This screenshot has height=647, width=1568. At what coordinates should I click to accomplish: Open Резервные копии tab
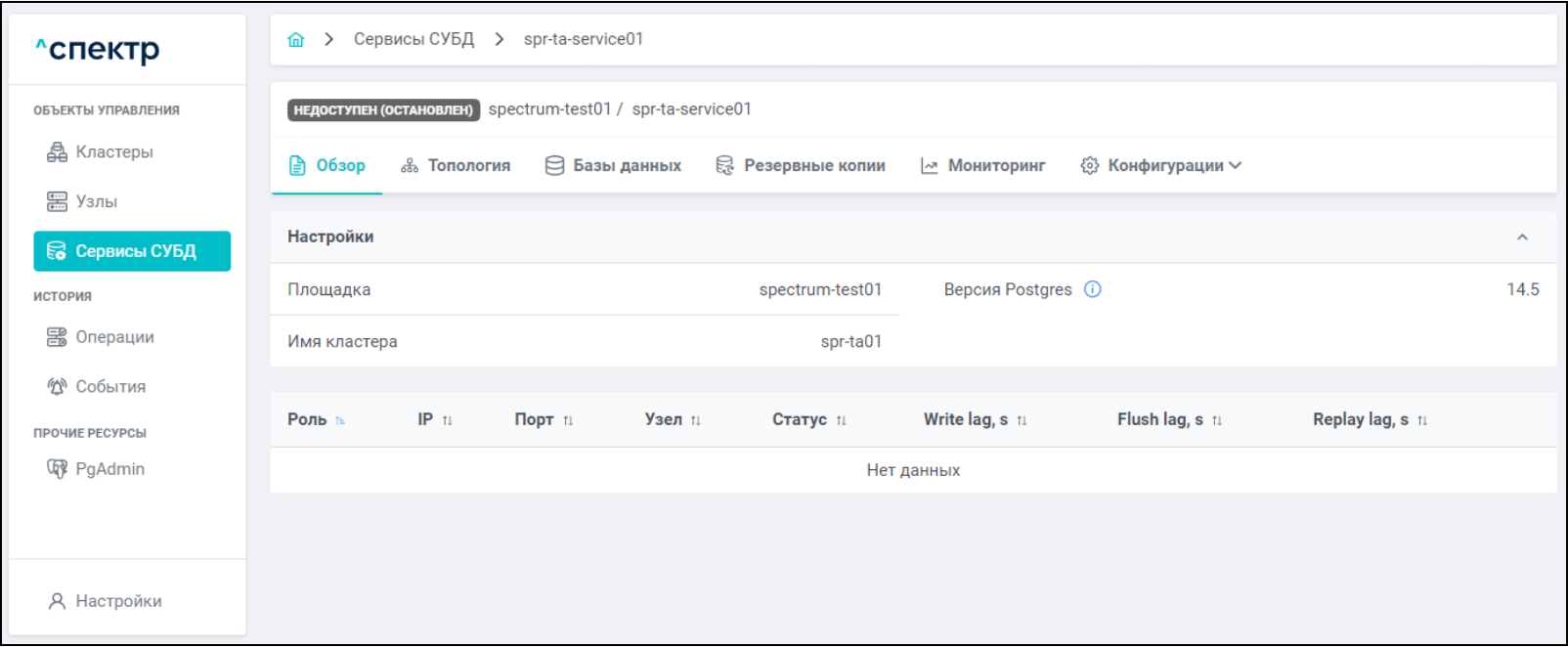click(x=801, y=166)
